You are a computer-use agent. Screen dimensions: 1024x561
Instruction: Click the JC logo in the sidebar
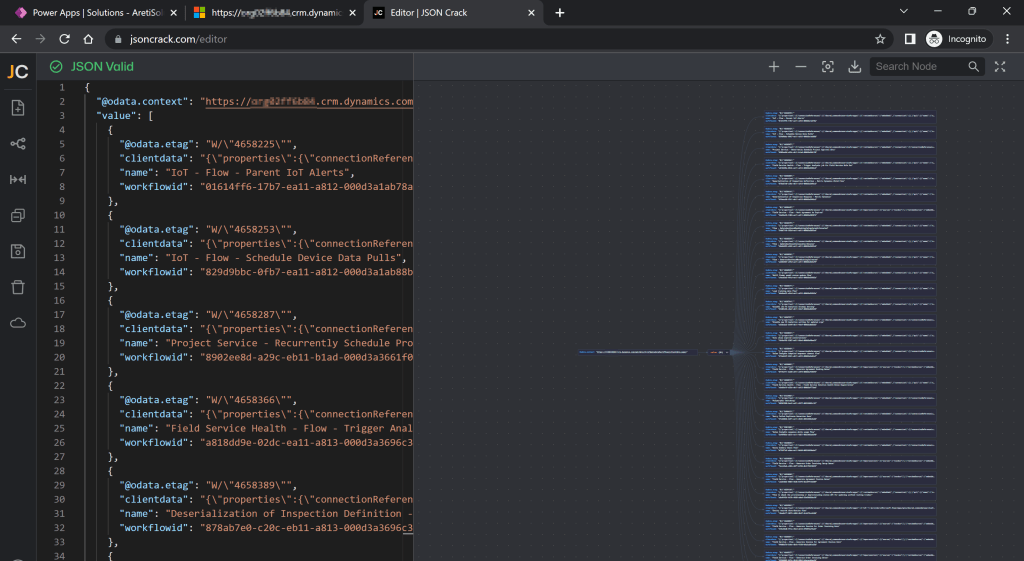pyautogui.click(x=18, y=71)
